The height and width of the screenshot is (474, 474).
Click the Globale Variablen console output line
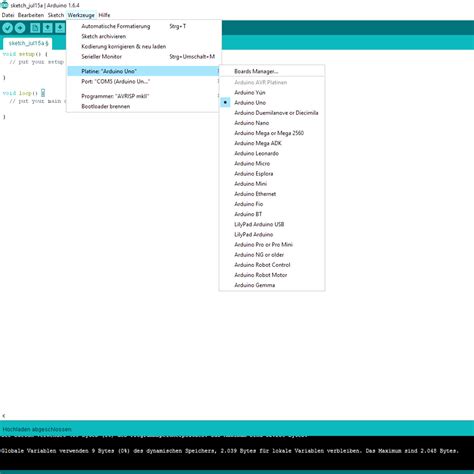[229, 451]
